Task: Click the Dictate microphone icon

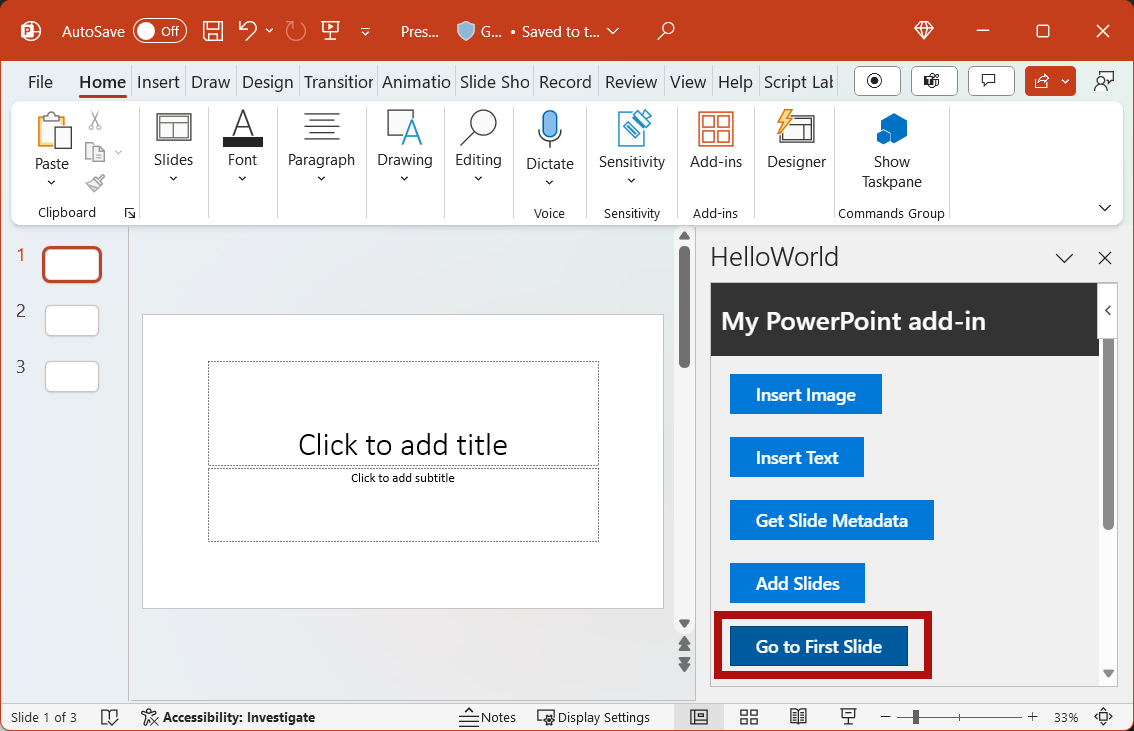Action: pos(550,129)
